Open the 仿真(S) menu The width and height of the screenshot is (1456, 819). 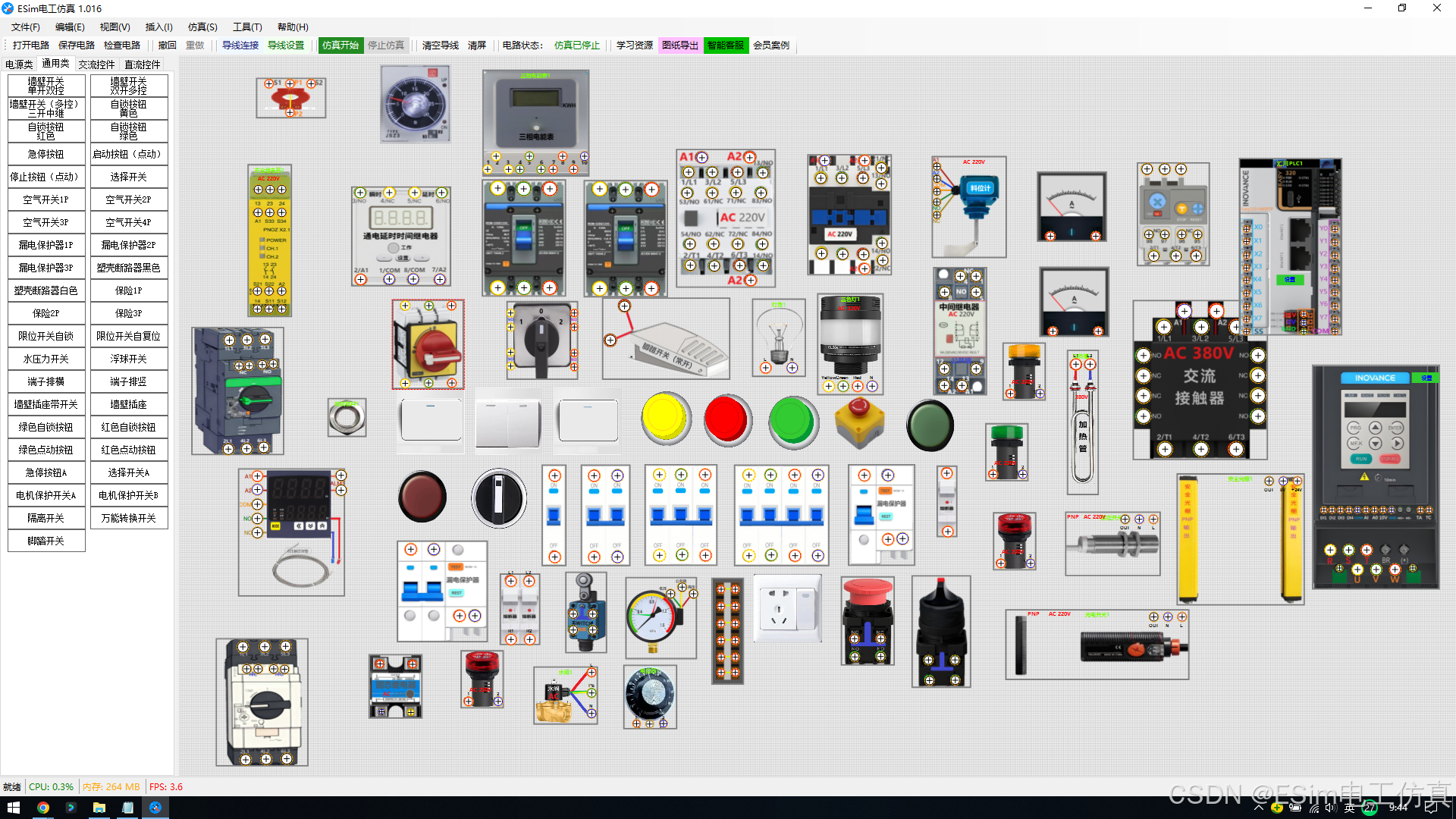[x=202, y=27]
